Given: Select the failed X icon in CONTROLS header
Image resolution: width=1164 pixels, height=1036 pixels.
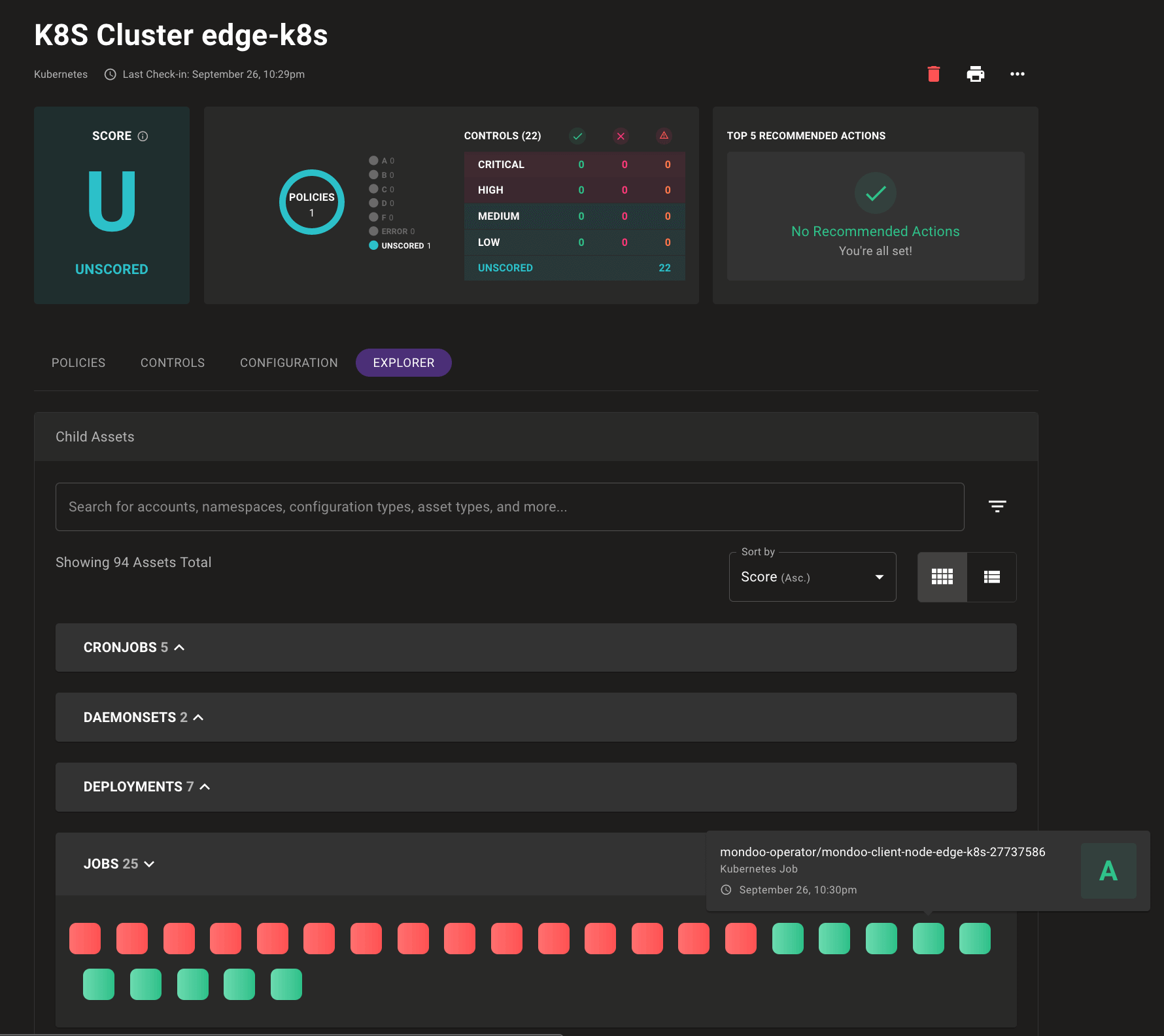Looking at the screenshot, I should [x=621, y=136].
